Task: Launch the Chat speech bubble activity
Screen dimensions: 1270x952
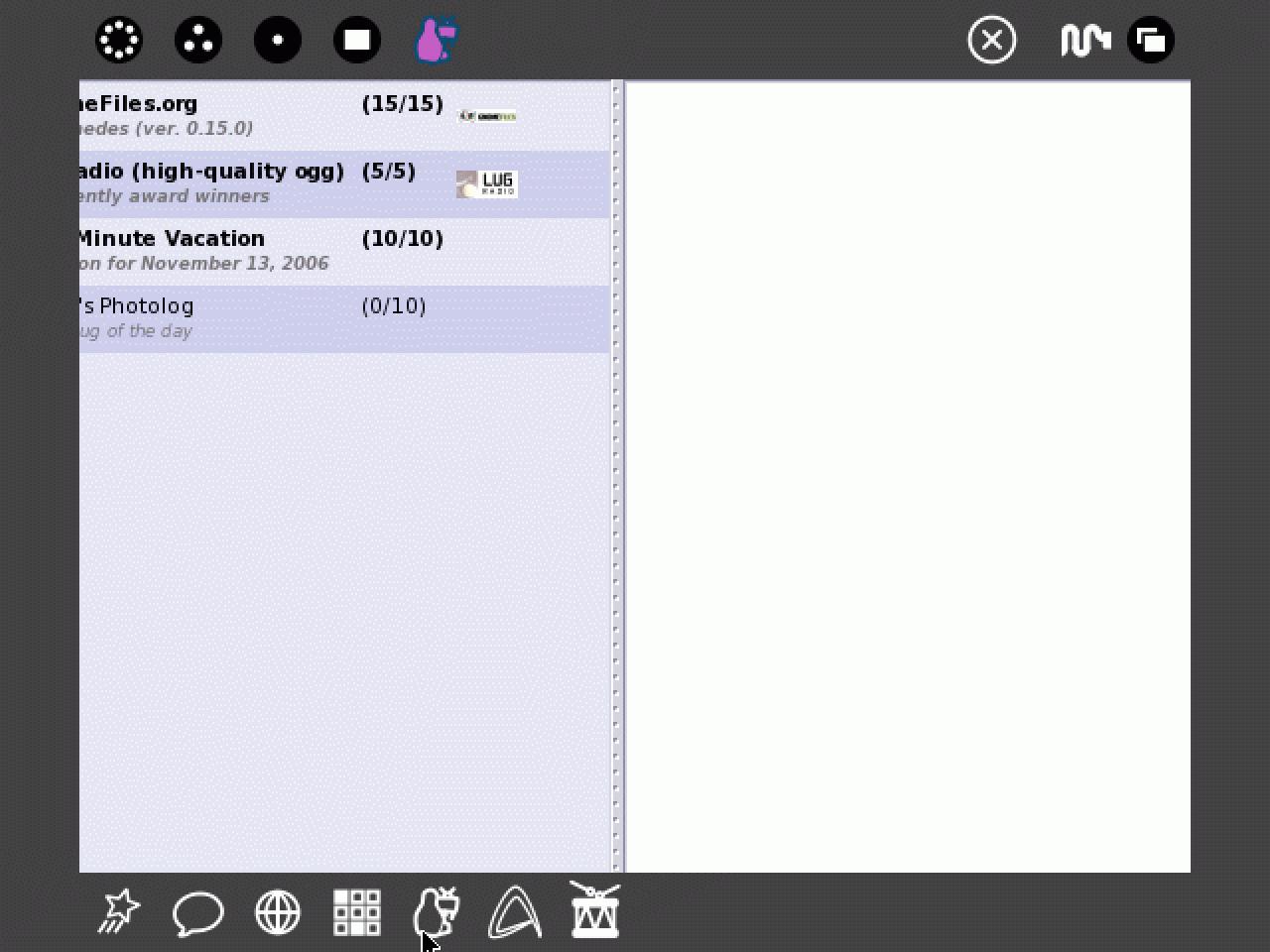Action: click(198, 913)
